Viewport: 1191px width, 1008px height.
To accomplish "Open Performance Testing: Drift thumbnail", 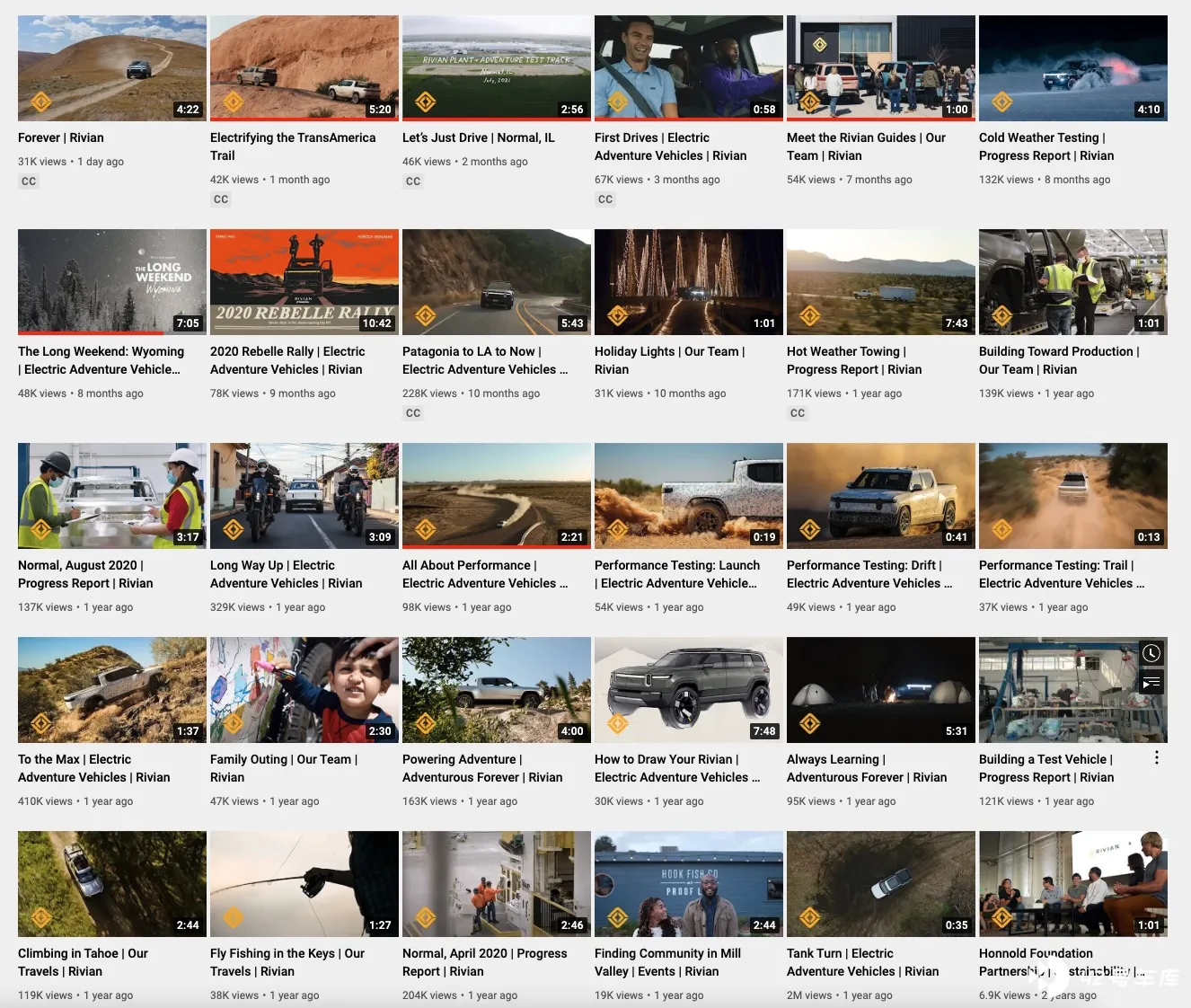I will pos(881,495).
